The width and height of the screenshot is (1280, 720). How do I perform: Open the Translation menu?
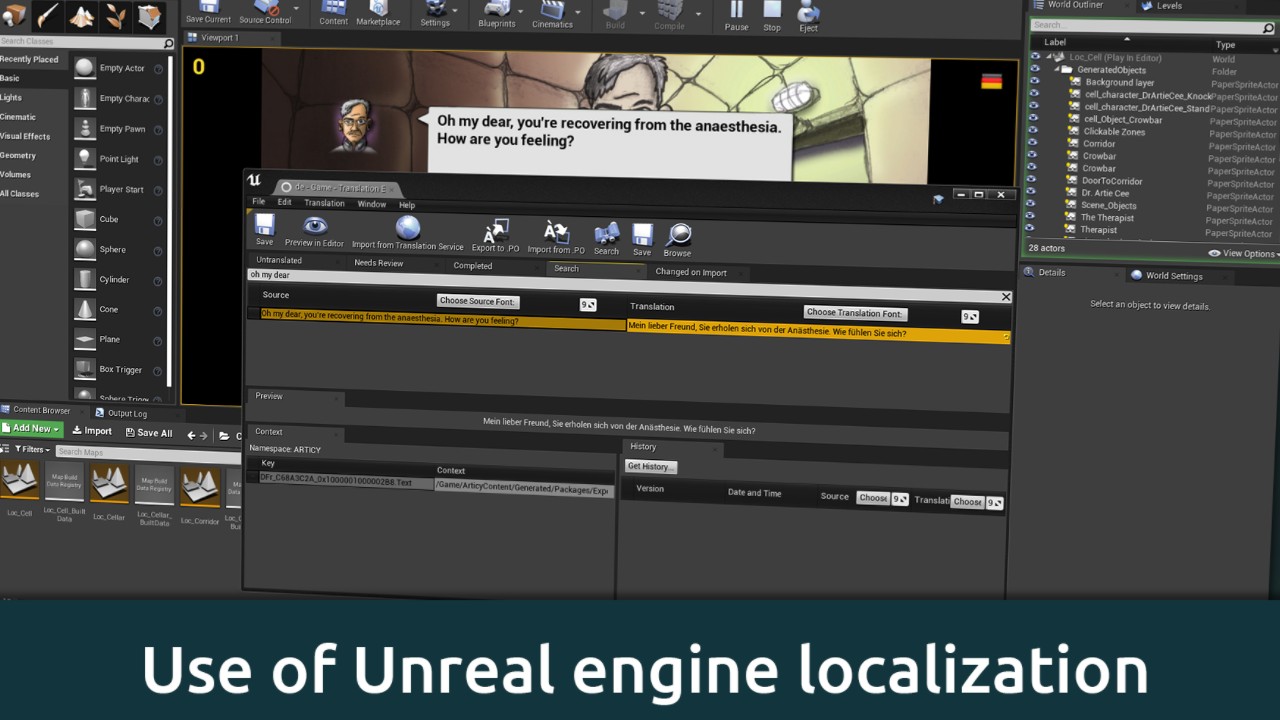click(x=324, y=203)
